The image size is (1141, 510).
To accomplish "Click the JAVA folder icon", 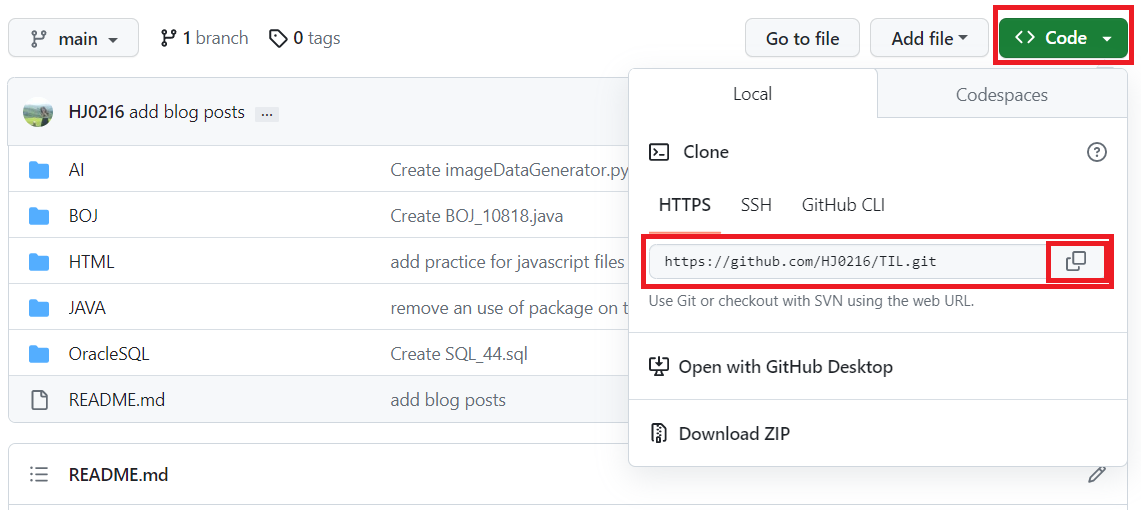I will (x=39, y=308).
